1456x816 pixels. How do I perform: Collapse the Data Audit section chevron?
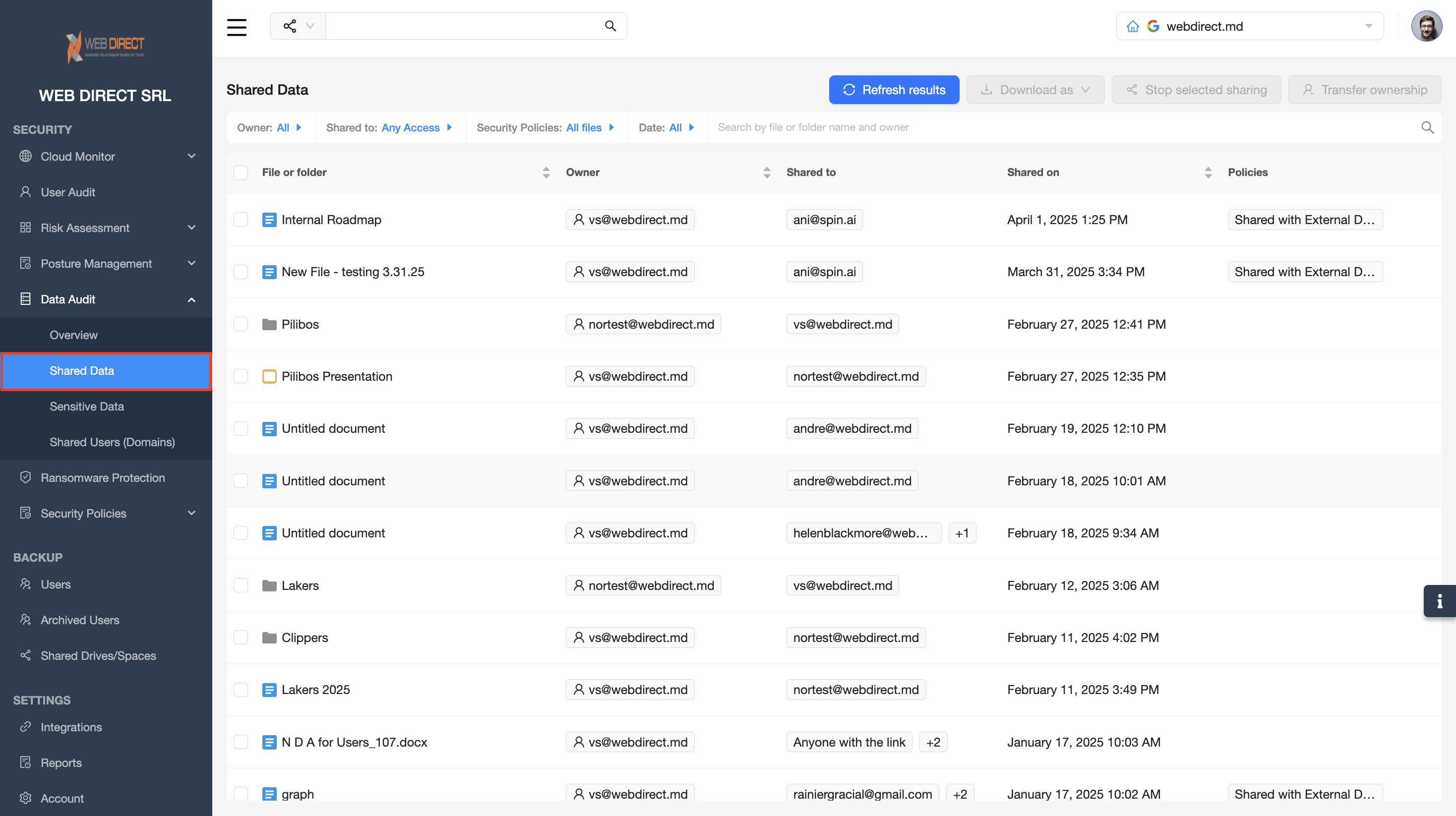(x=191, y=299)
